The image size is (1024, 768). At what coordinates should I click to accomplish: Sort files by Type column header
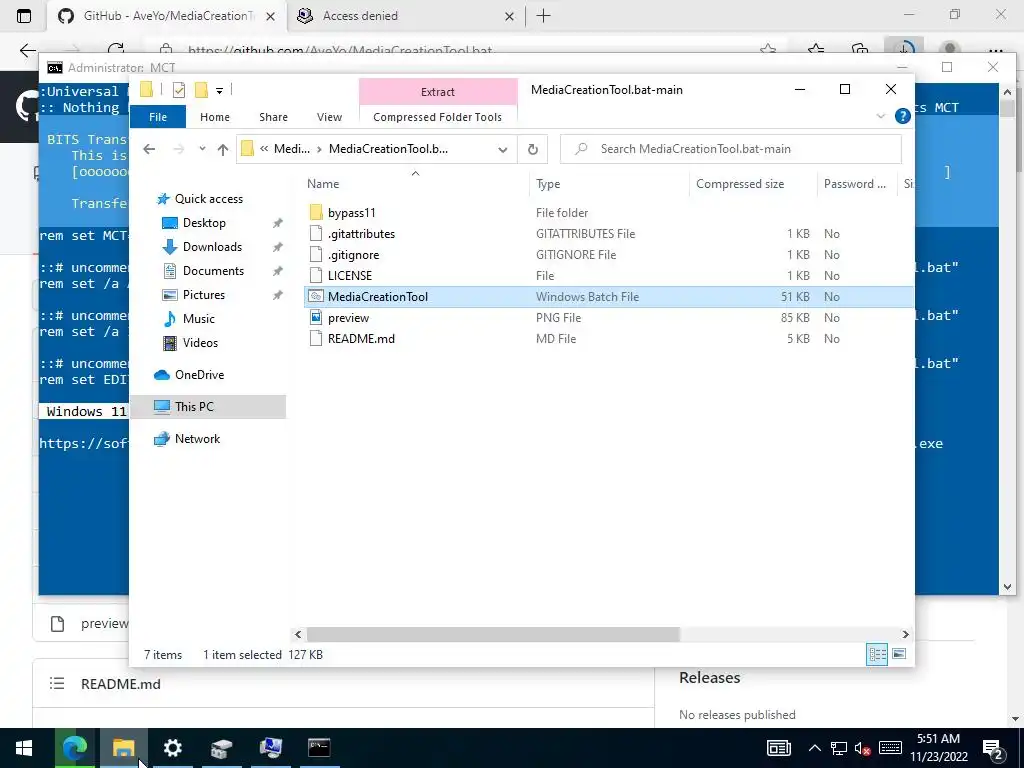click(x=610, y=184)
